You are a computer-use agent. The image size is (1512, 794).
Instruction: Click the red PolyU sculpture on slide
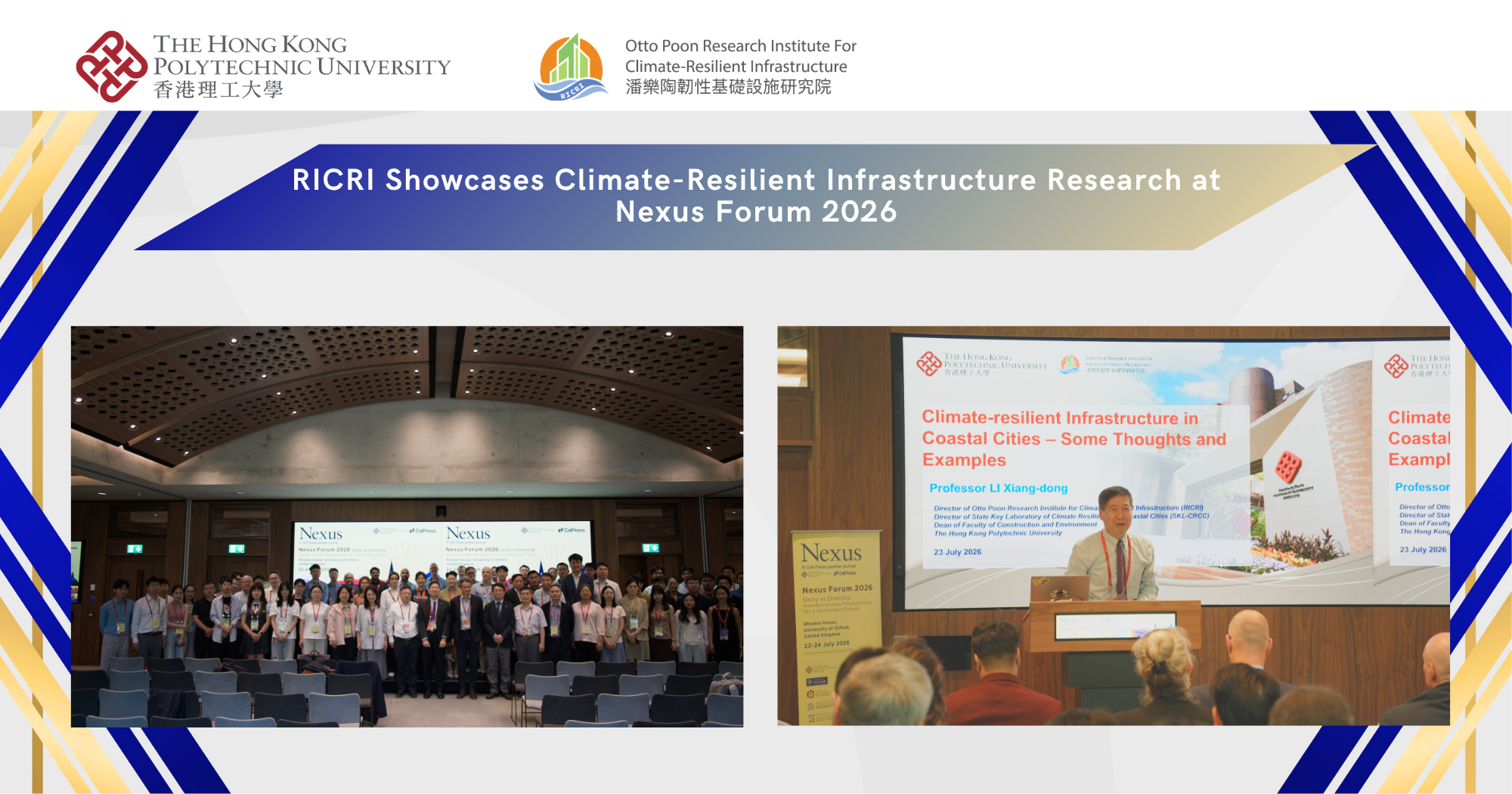[1288, 467]
